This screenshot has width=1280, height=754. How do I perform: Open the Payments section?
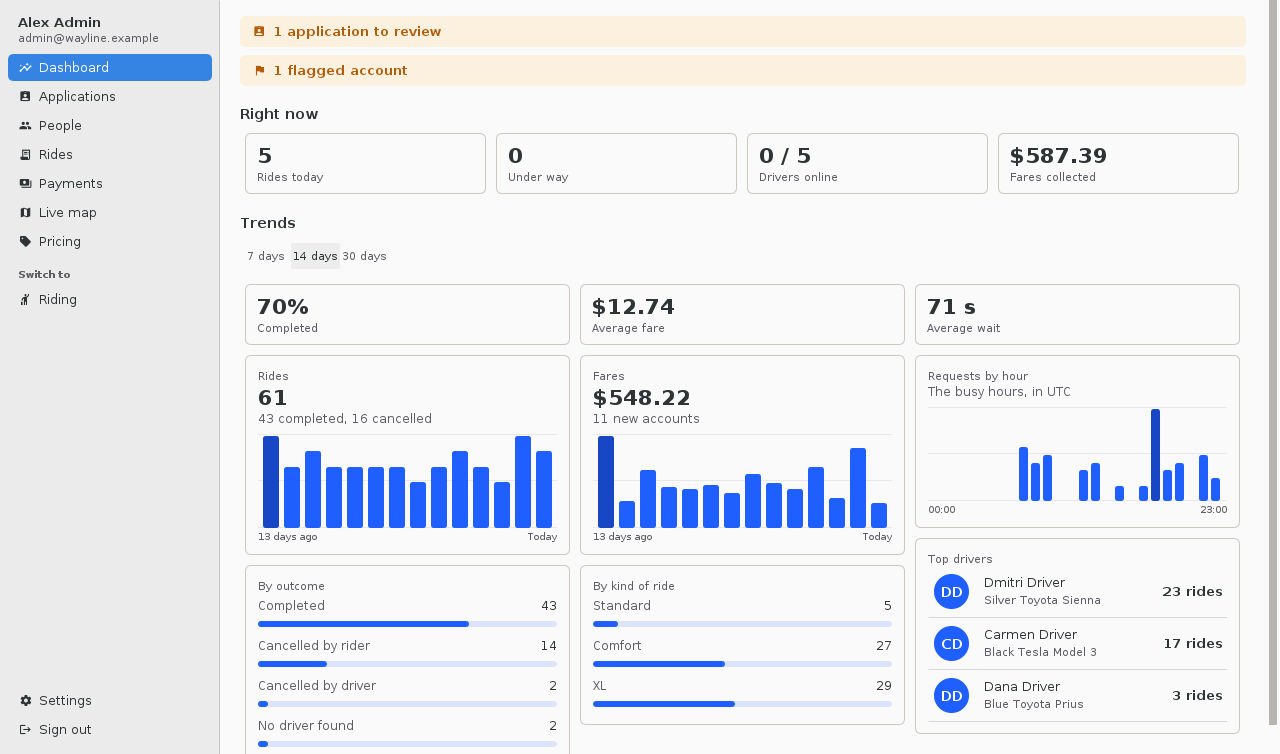(x=110, y=184)
